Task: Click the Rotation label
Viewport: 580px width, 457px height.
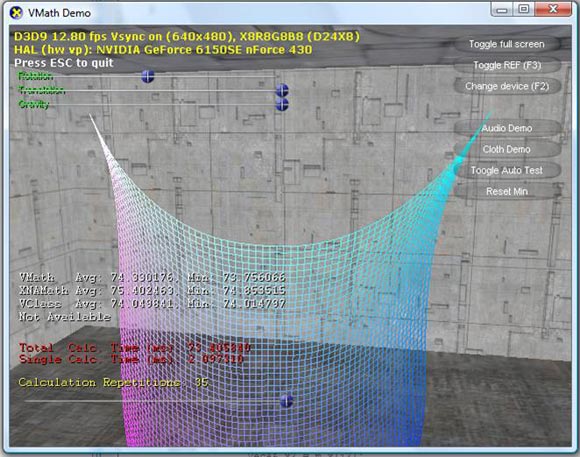Action: click(x=36, y=76)
